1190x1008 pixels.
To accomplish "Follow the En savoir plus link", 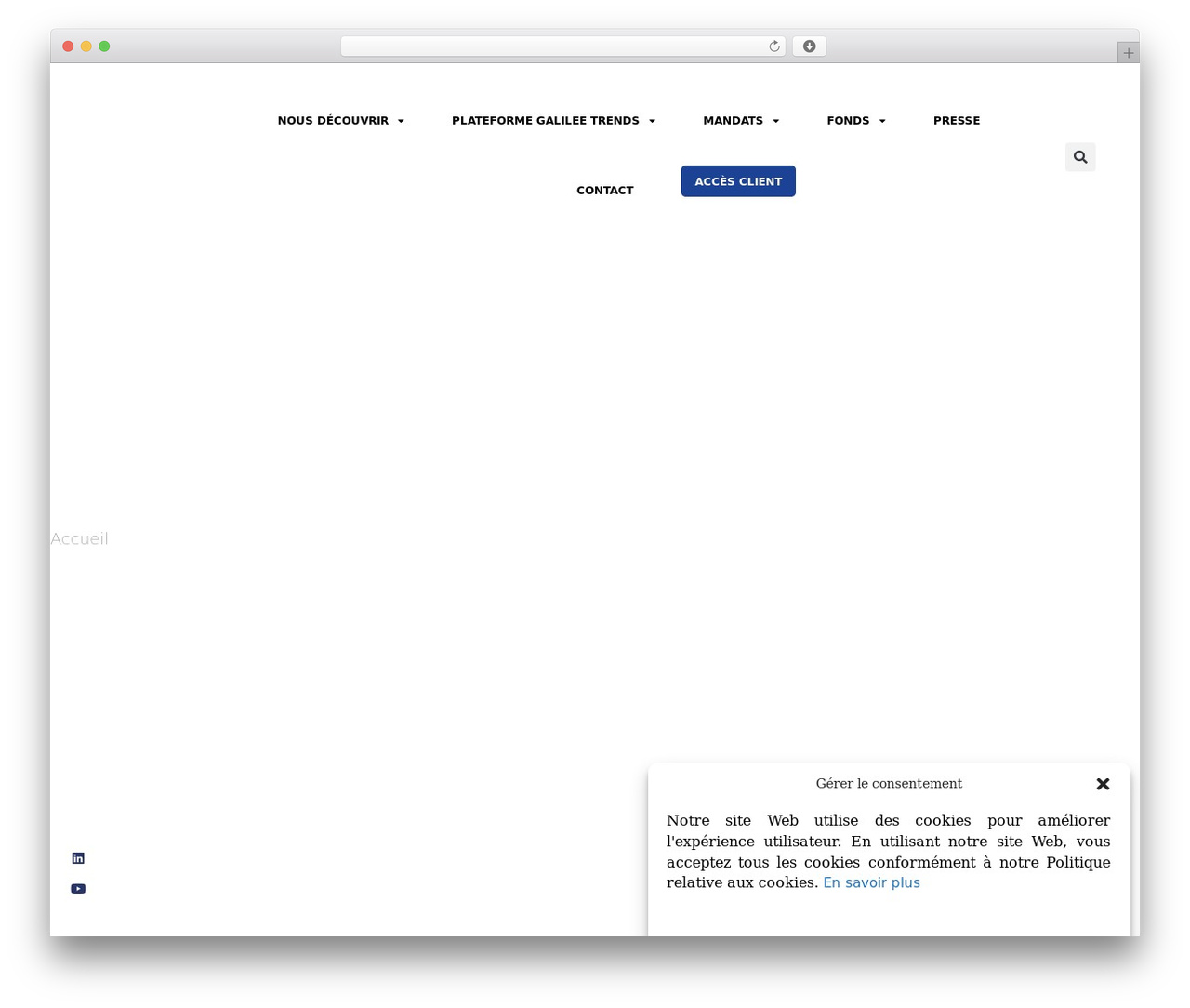I will (x=871, y=883).
